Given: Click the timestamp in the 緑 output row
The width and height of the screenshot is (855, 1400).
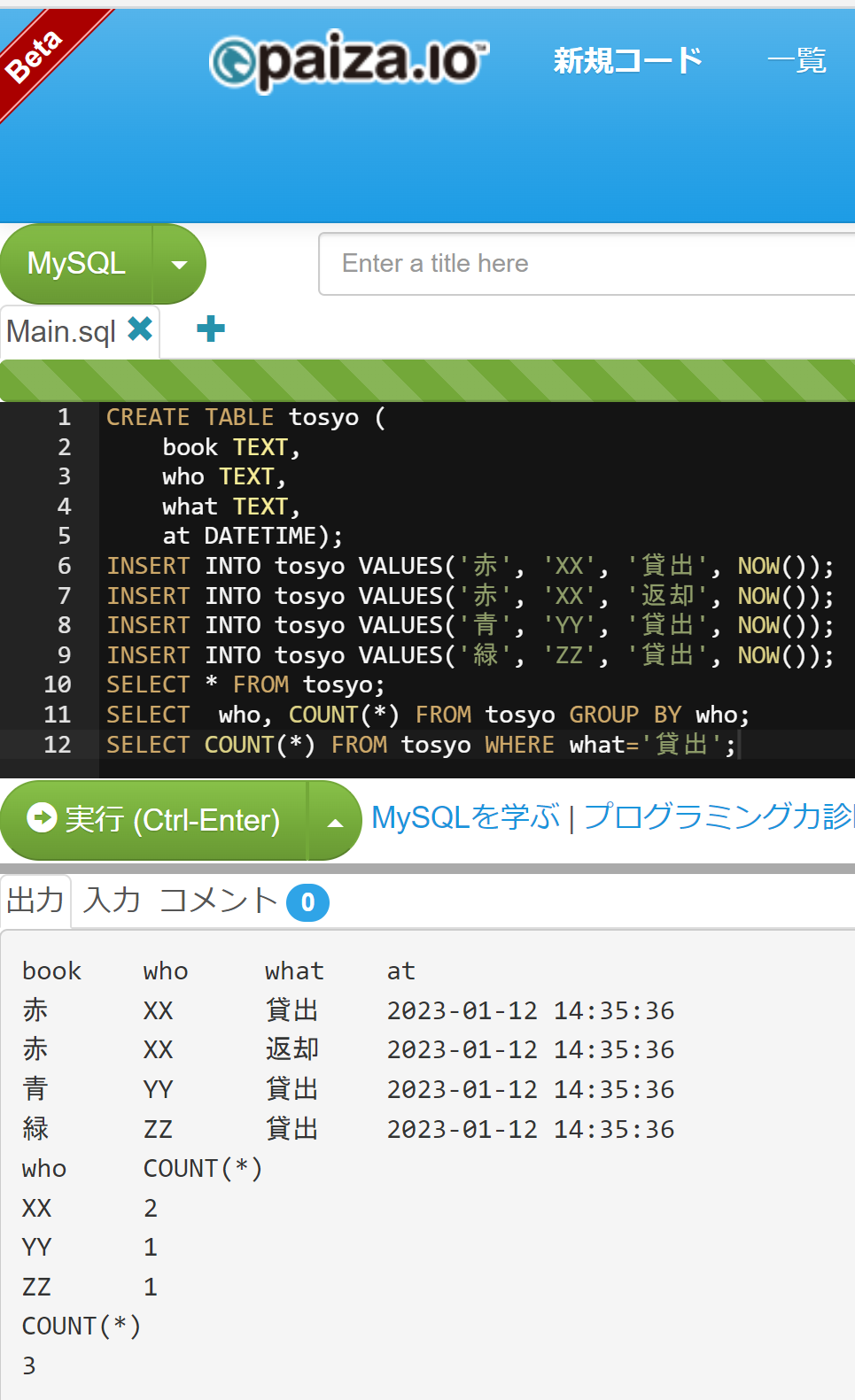Looking at the screenshot, I should [x=531, y=1129].
